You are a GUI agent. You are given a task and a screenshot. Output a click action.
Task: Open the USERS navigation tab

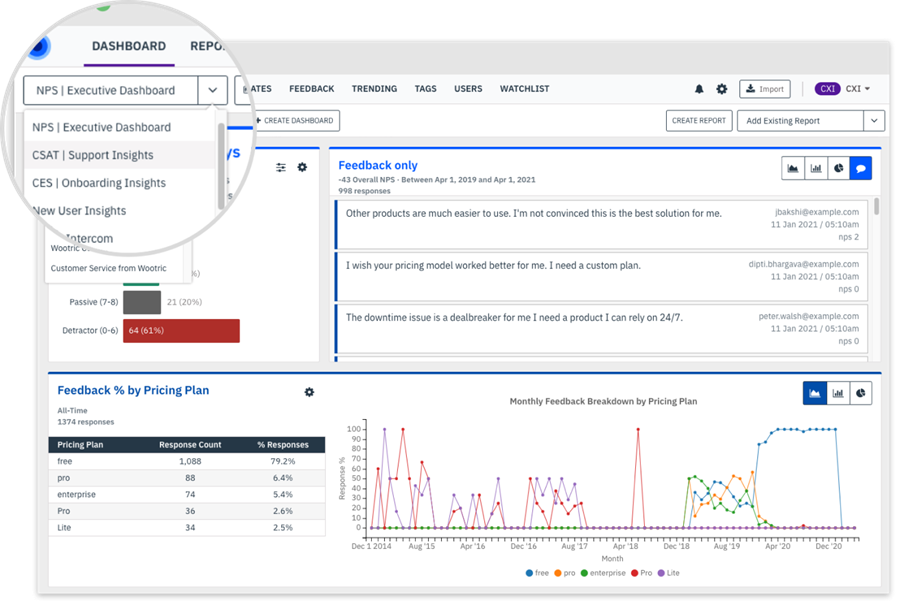[x=468, y=89]
